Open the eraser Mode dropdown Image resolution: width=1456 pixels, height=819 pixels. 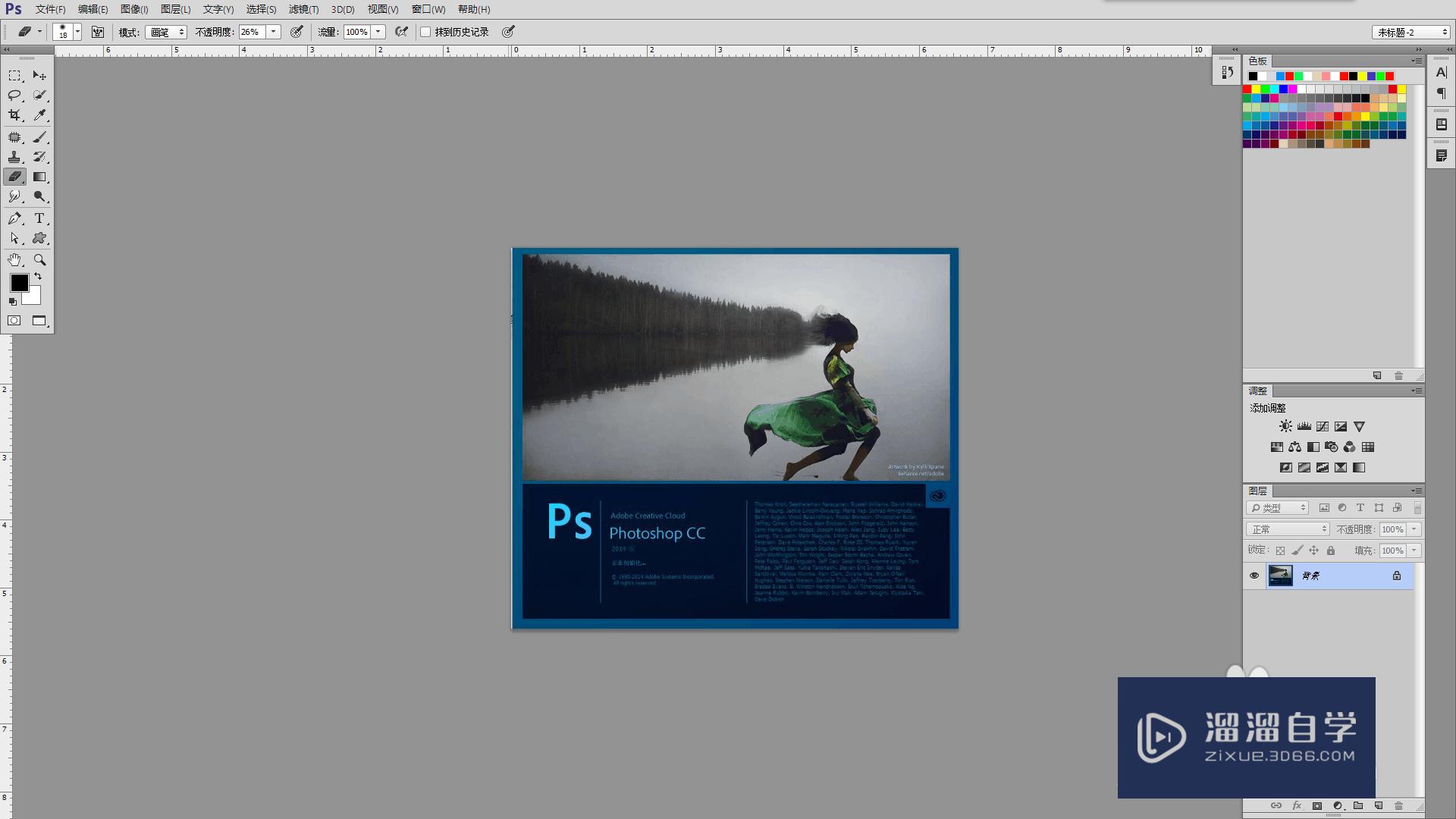166,32
